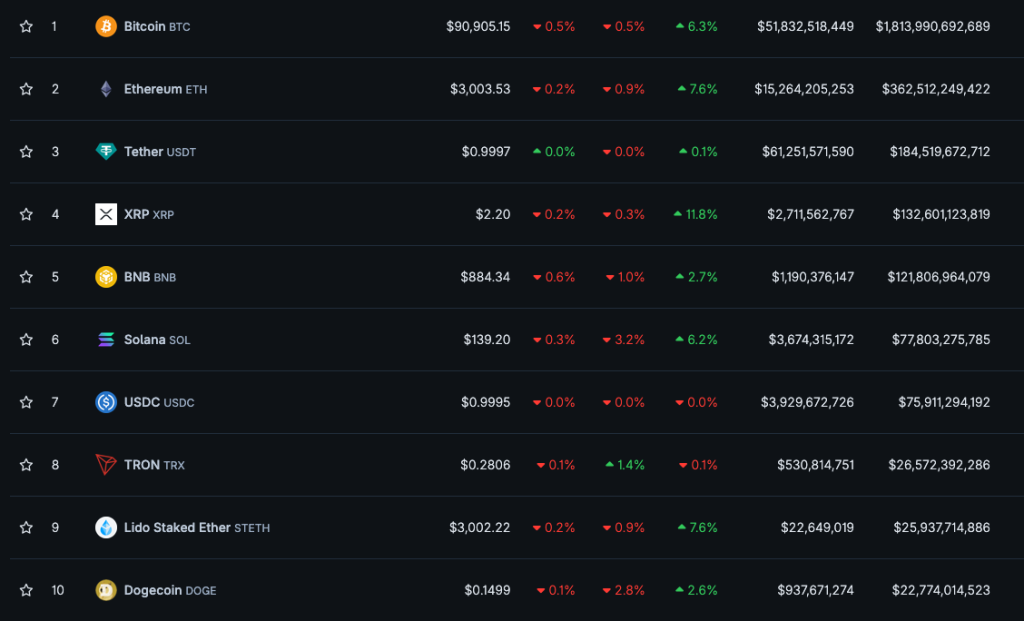This screenshot has width=1024, height=621.
Task: Add Dogecoin to watchlist via star
Action: coord(26,590)
